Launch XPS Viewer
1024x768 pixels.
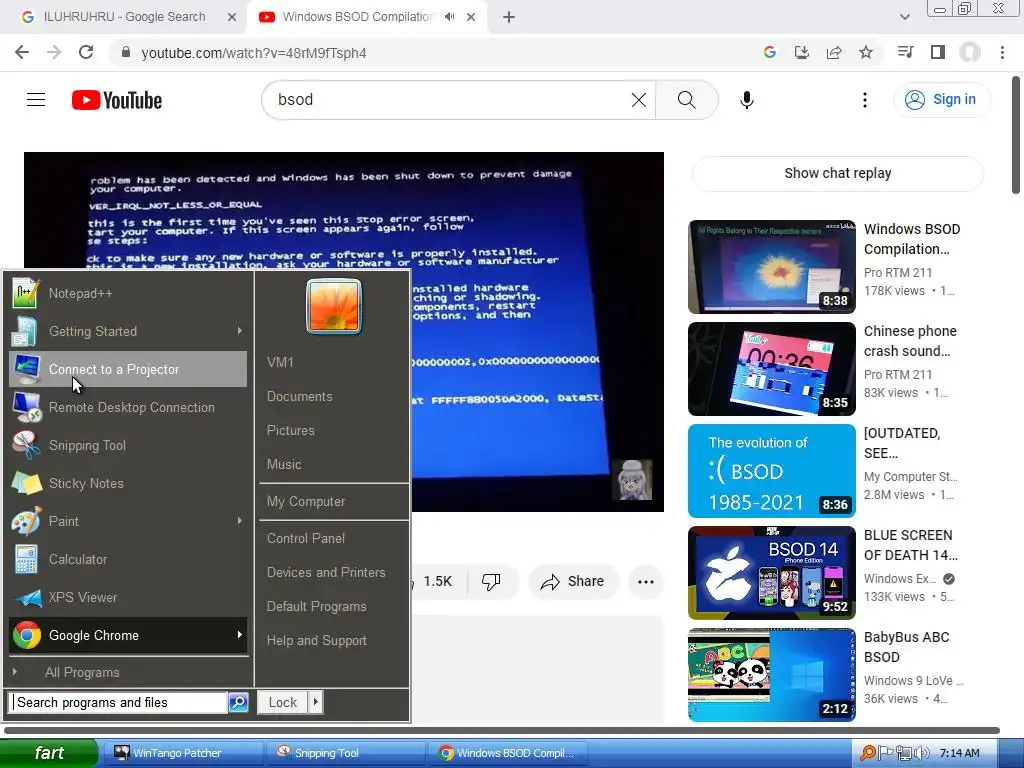pyautogui.click(x=128, y=597)
